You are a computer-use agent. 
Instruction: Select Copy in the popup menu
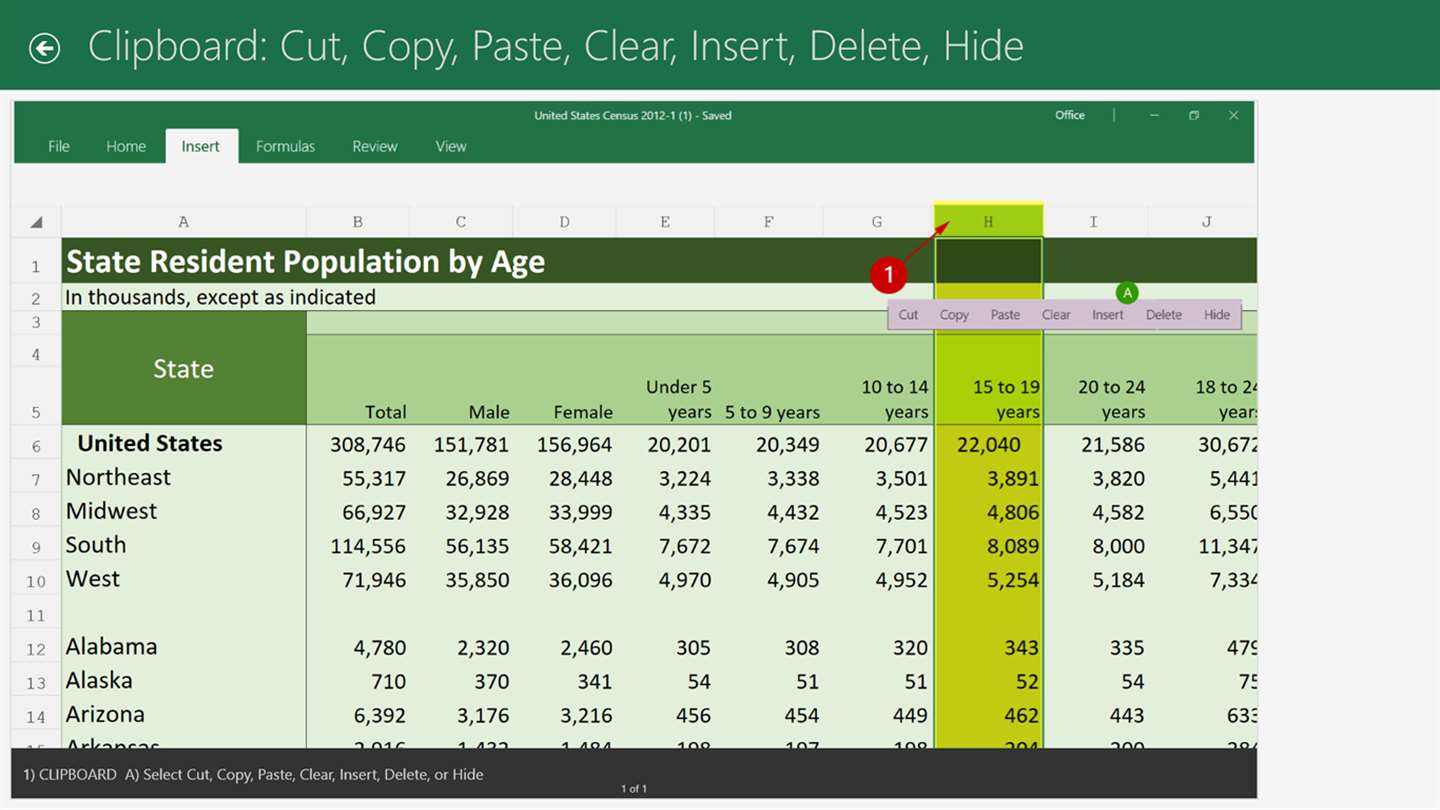954,315
